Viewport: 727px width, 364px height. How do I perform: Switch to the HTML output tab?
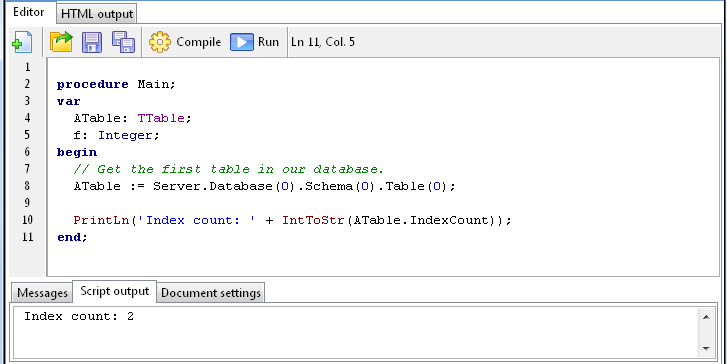[97, 14]
